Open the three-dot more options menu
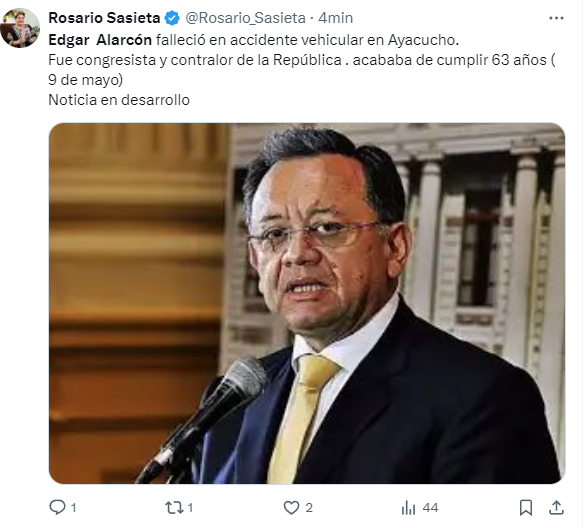Image resolution: width=586 pixels, height=528 pixels. click(556, 18)
